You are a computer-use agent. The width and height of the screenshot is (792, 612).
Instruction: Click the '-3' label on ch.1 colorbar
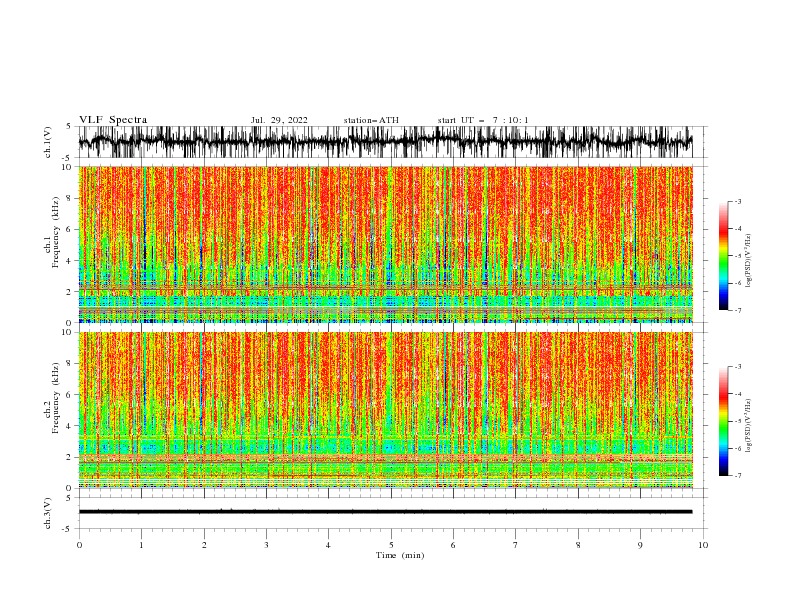pos(737,201)
